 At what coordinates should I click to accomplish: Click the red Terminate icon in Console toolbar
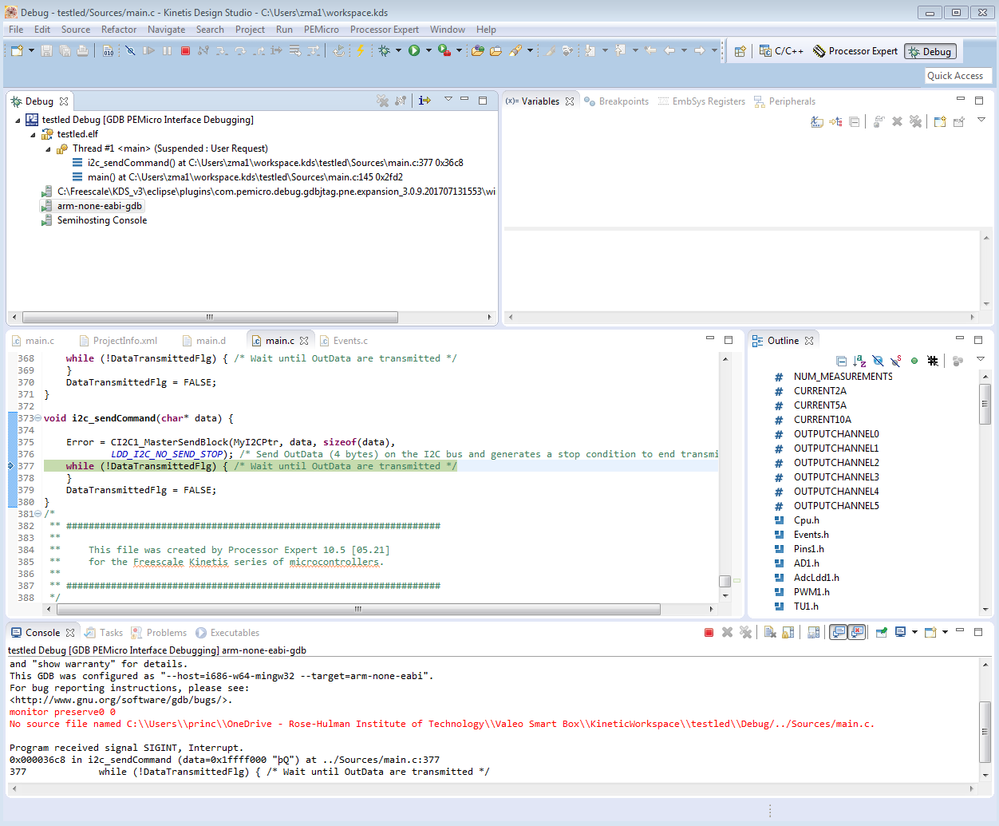tap(708, 632)
